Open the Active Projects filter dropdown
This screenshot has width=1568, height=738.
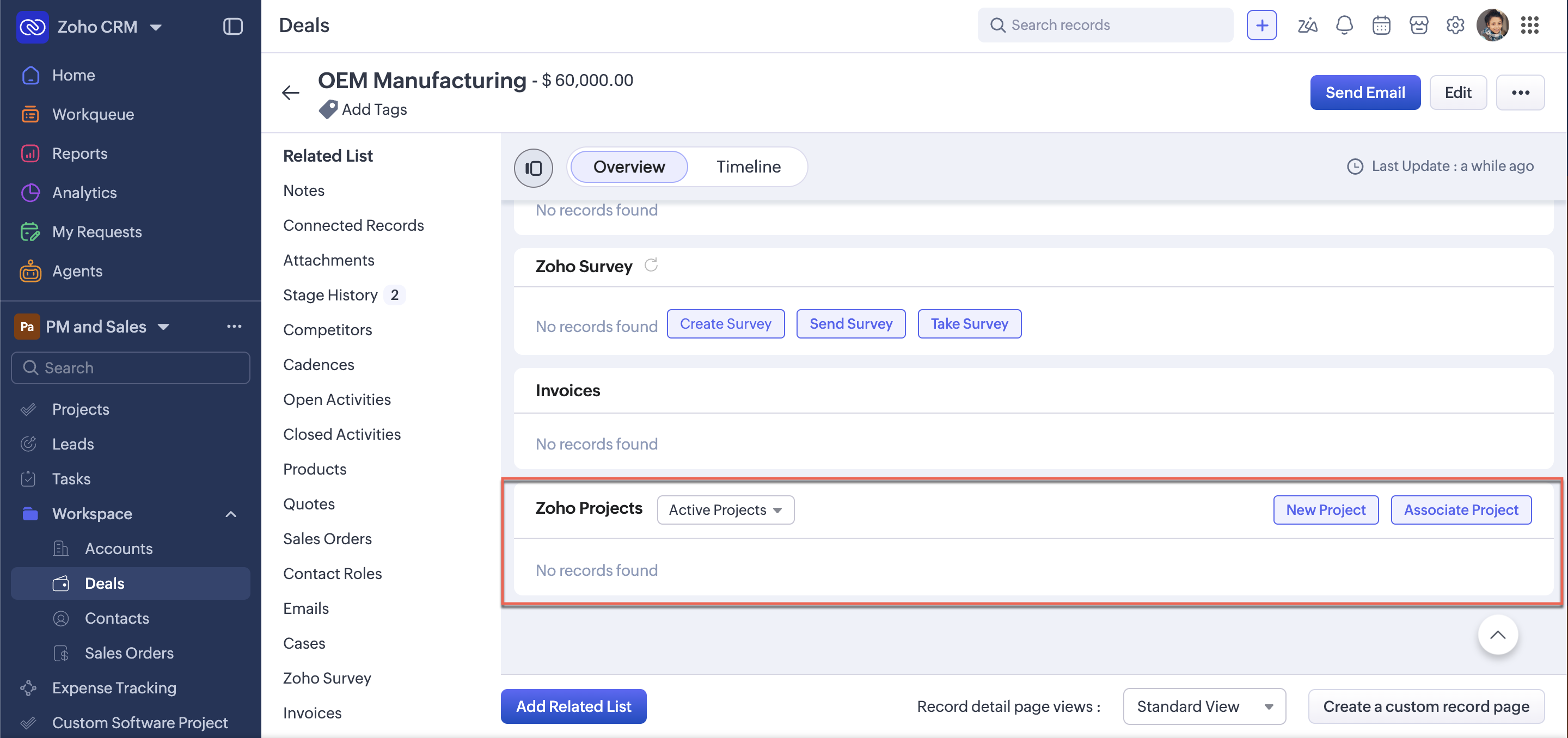point(726,510)
